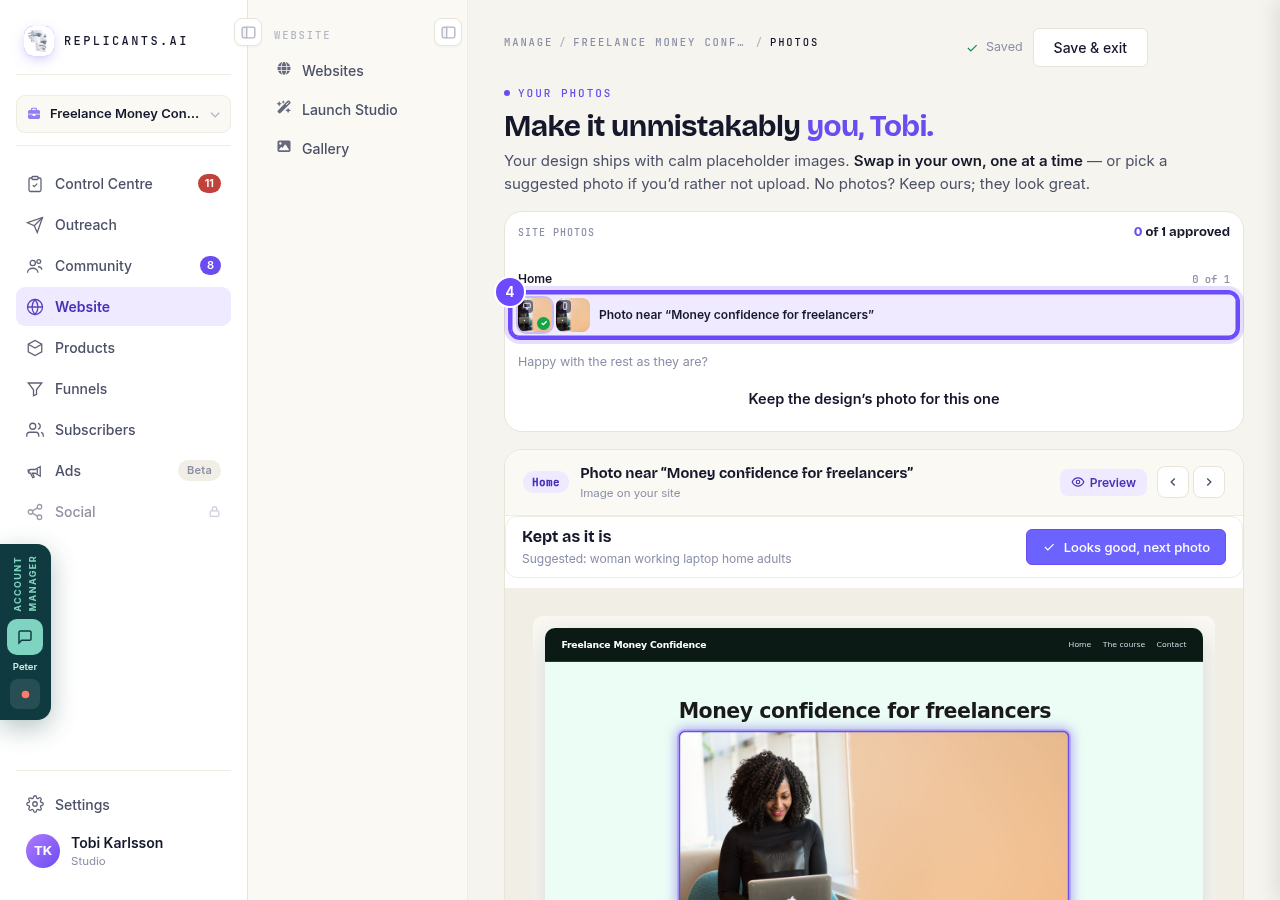Collapse the main sidebar beside the Replicants.AI logo
Screen dimensions: 1280x900
[248, 32]
